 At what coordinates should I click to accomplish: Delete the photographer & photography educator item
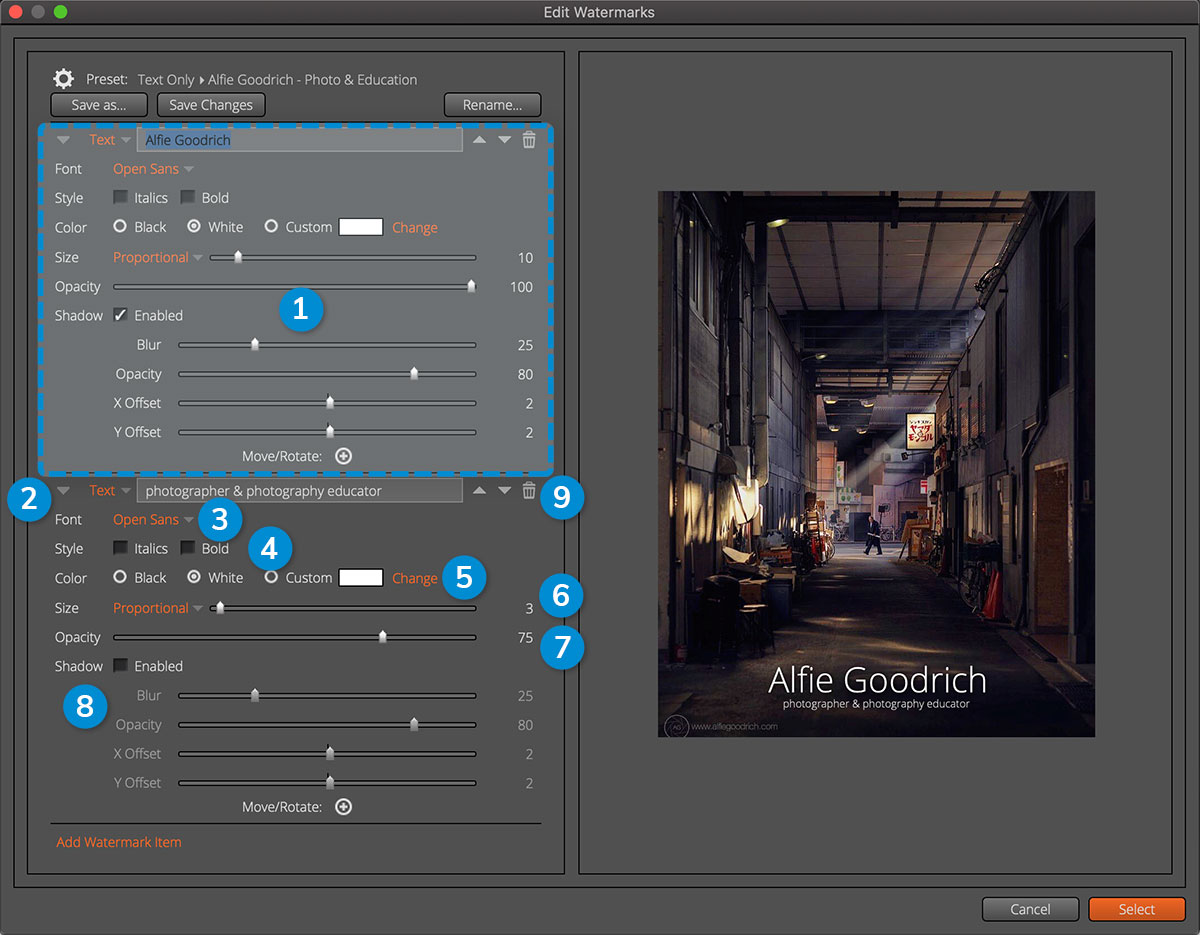coord(529,490)
